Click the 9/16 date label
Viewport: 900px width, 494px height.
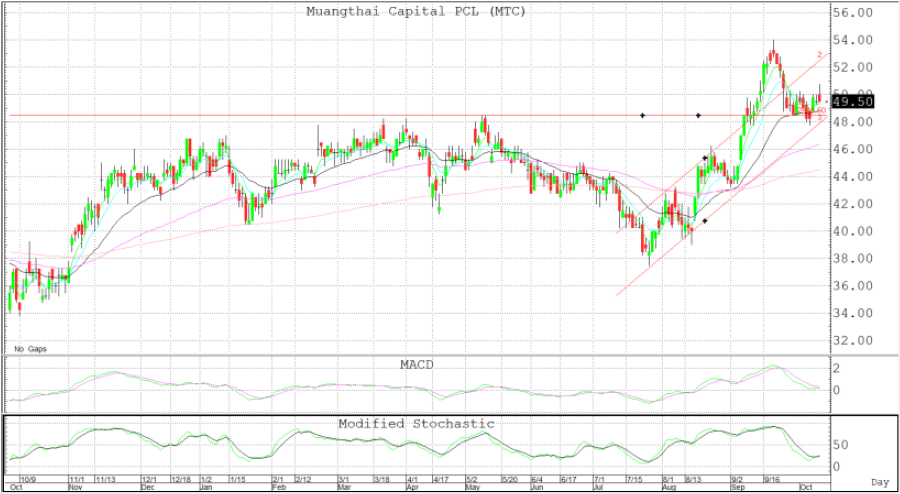point(771,478)
